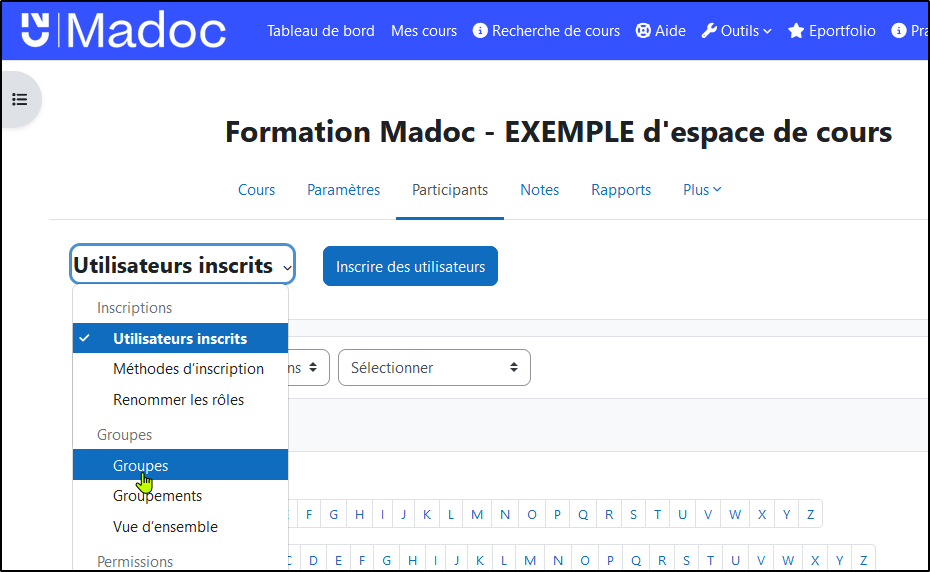This screenshot has height=572, width=930.
Task: Collapse the Utilisateurs inscrits selector box
Action: 182,265
